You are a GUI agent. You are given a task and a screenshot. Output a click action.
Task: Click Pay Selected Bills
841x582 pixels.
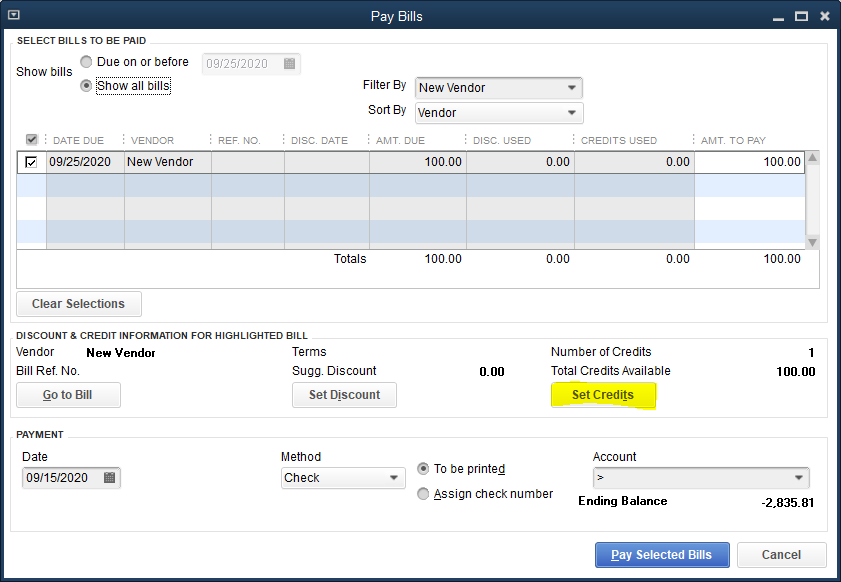click(661, 555)
